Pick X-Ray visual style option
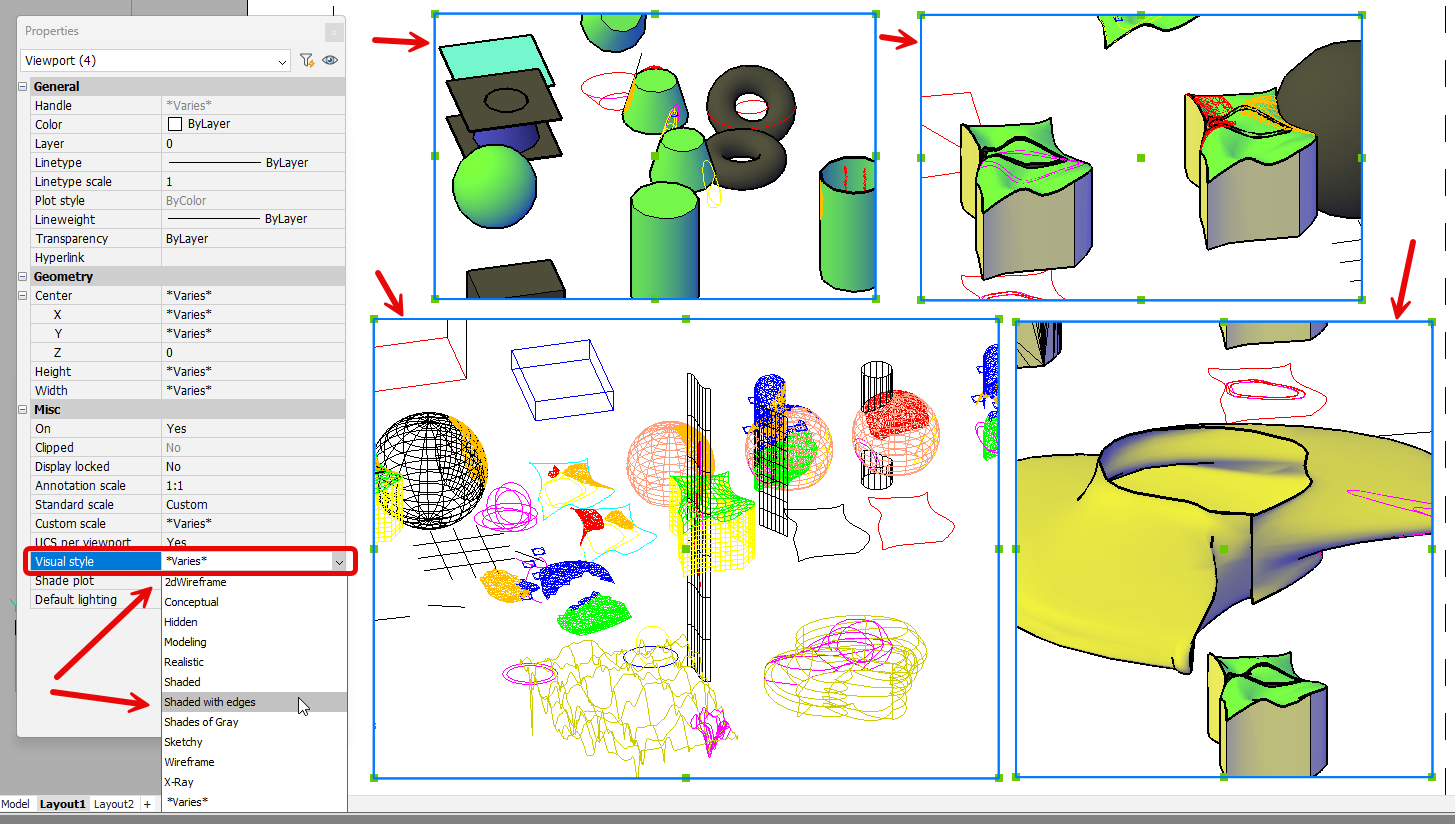This screenshot has width=1455, height=824. (x=179, y=782)
